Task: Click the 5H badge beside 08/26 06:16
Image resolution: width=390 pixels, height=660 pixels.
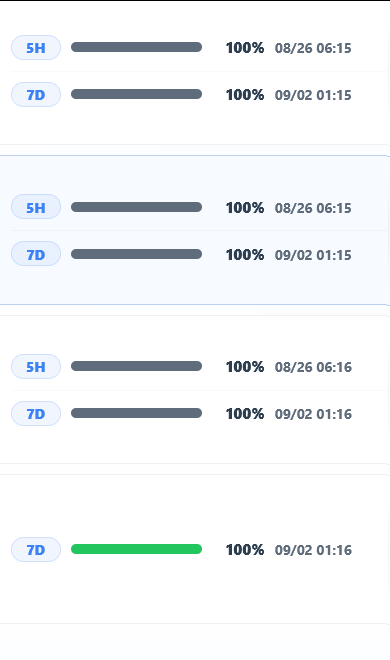Action: tap(36, 367)
